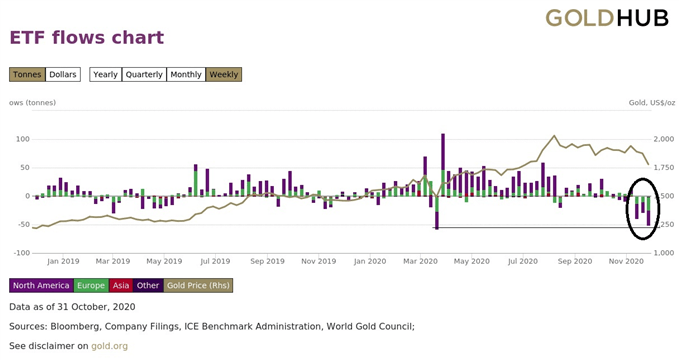Screen dimensions: 679x360
Task: Choose the Quarterly period view
Action: tap(144, 75)
